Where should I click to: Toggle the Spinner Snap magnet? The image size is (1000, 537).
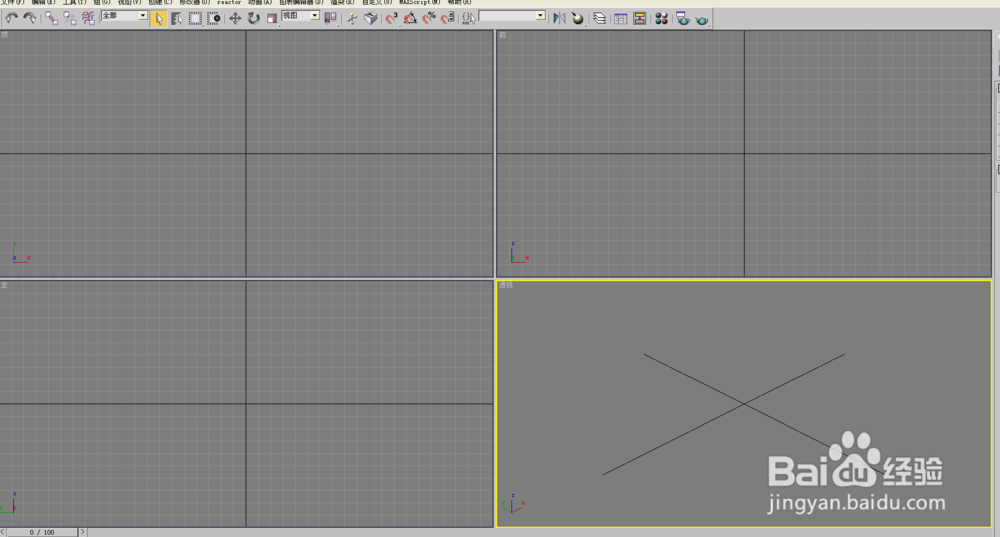click(448, 18)
